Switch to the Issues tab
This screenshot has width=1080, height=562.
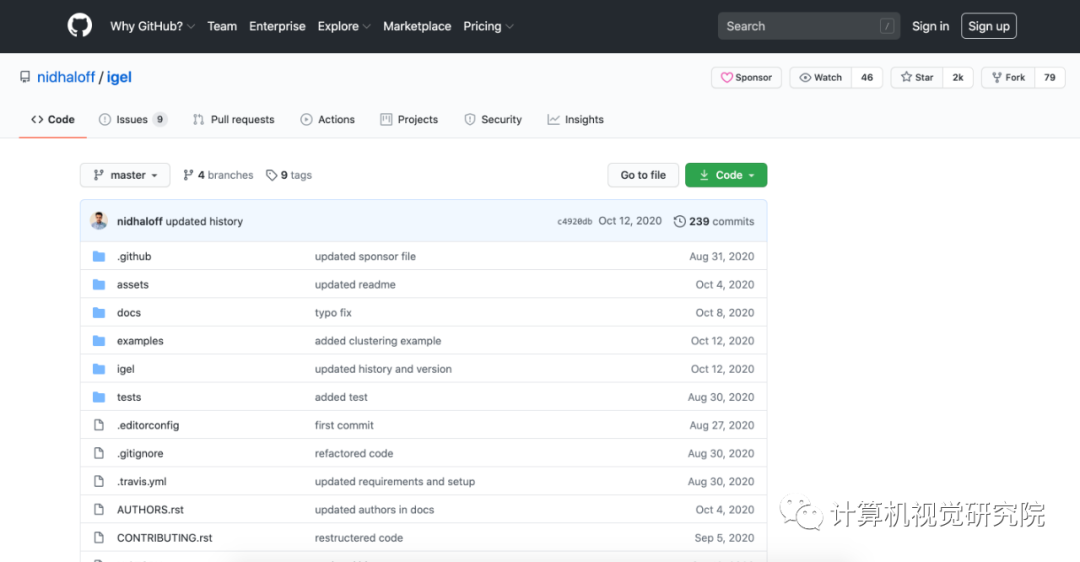[133, 119]
